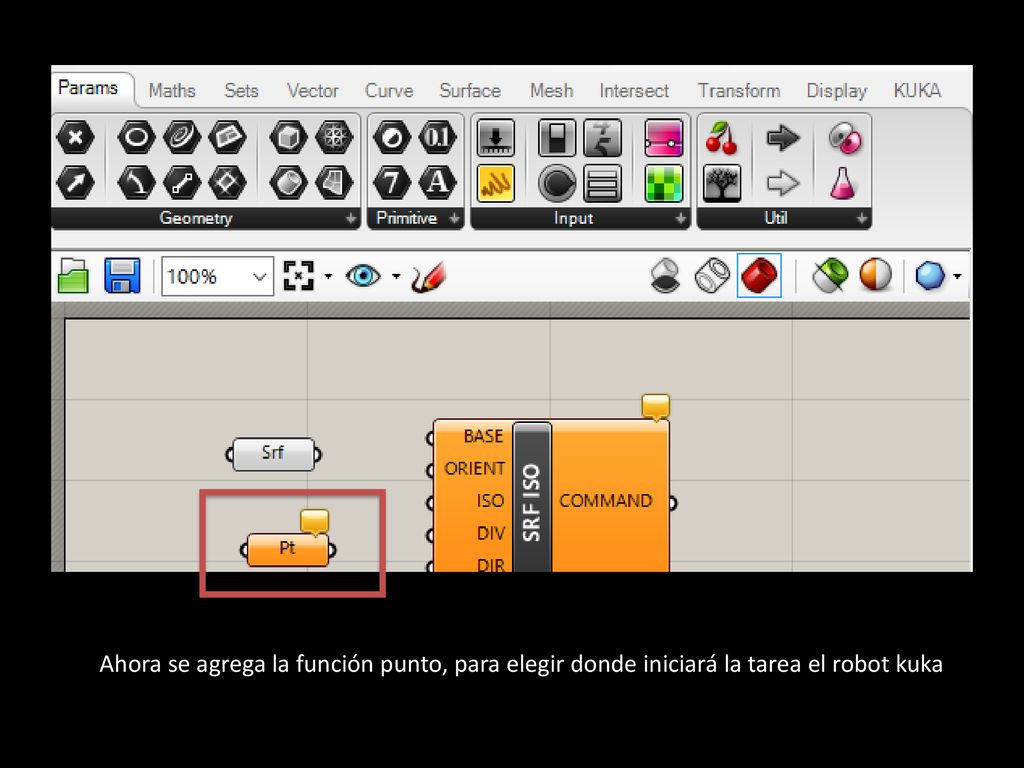Switch to the Surface tab

(470, 90)
